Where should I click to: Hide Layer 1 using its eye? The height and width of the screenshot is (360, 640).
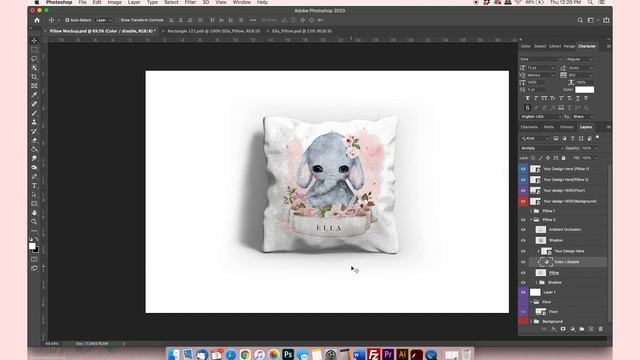pos(523,292)
